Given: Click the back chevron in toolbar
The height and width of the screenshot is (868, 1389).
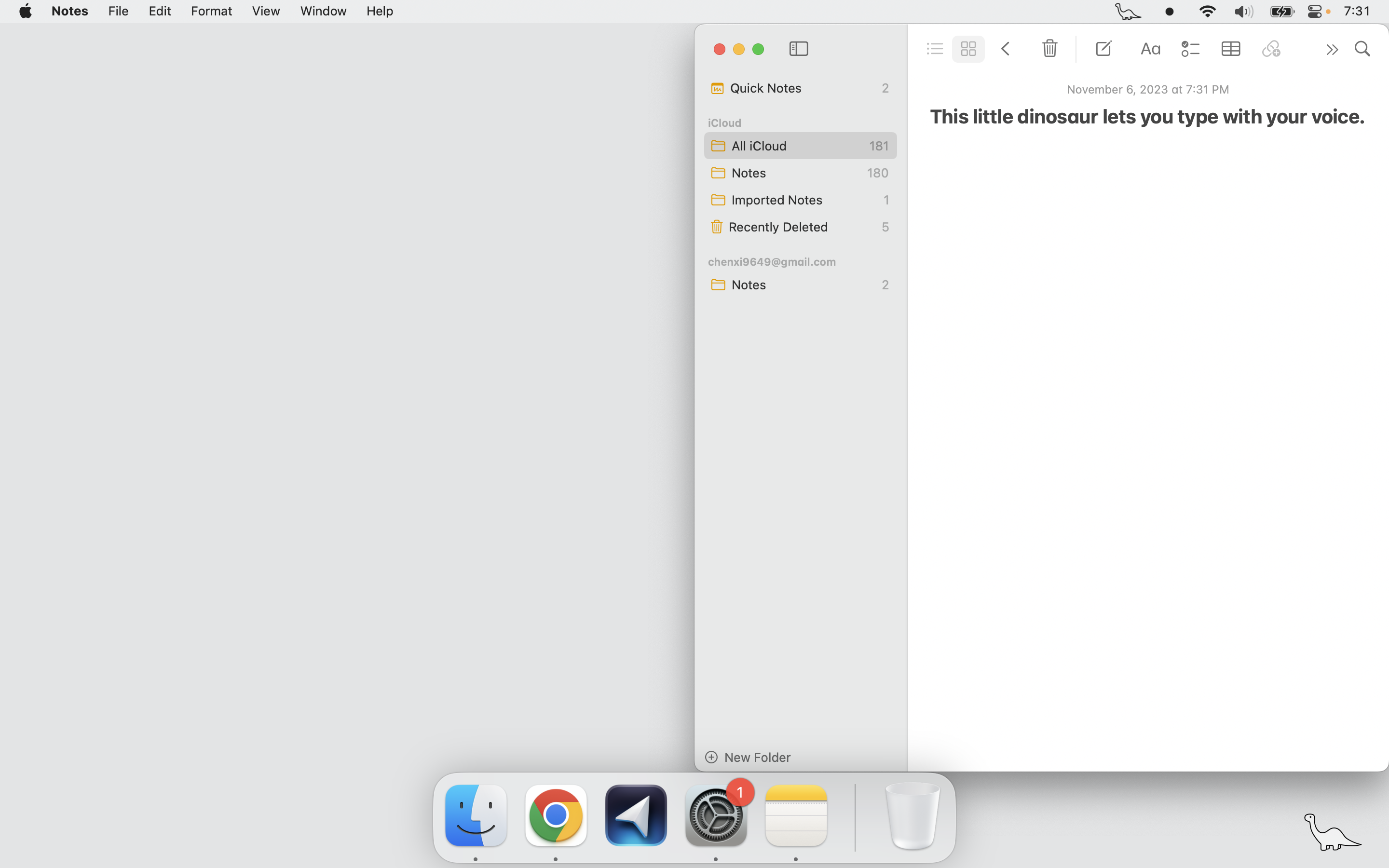Looking at the screenshot, I should pos(1006,49).
